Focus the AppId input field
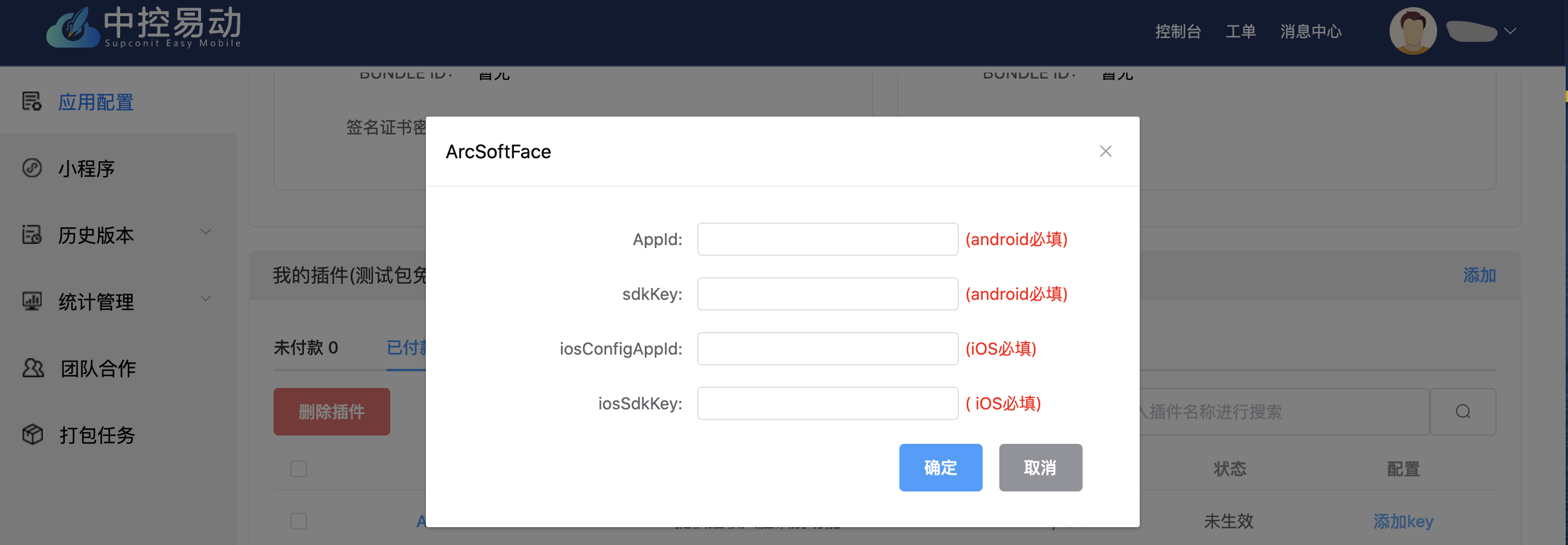 (827, 239)
